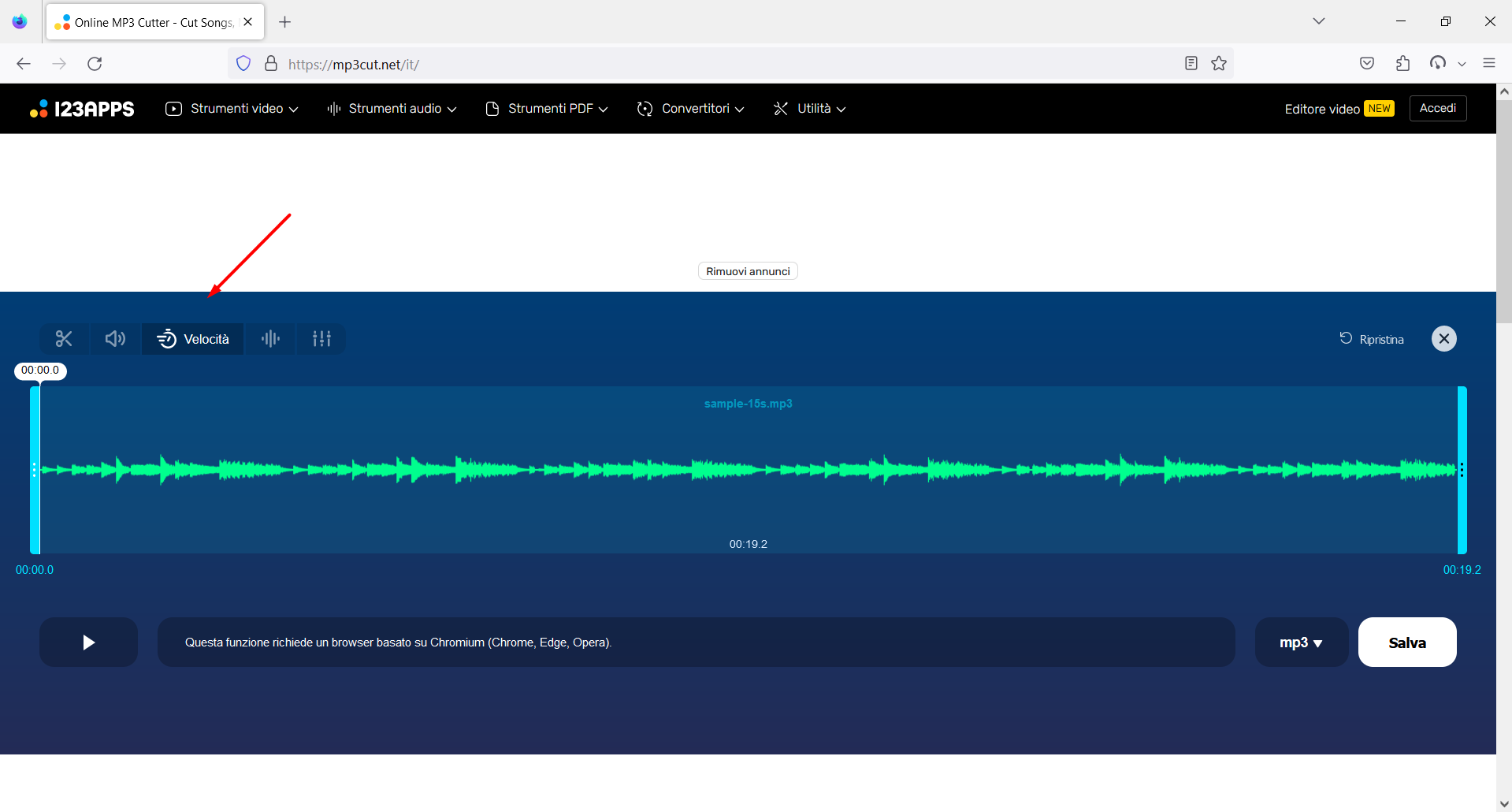Enable reader view in address bar
1512x812 pixels.
click(x=1191, y=63)
